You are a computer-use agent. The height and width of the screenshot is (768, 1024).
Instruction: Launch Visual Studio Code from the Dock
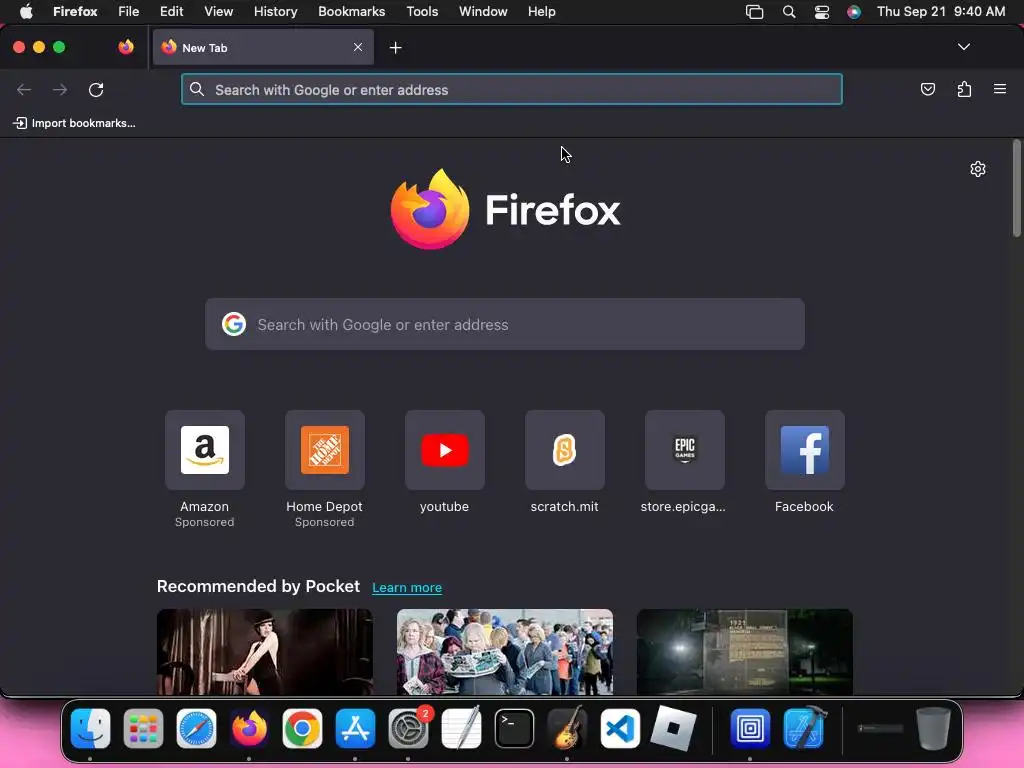(620, 728)
